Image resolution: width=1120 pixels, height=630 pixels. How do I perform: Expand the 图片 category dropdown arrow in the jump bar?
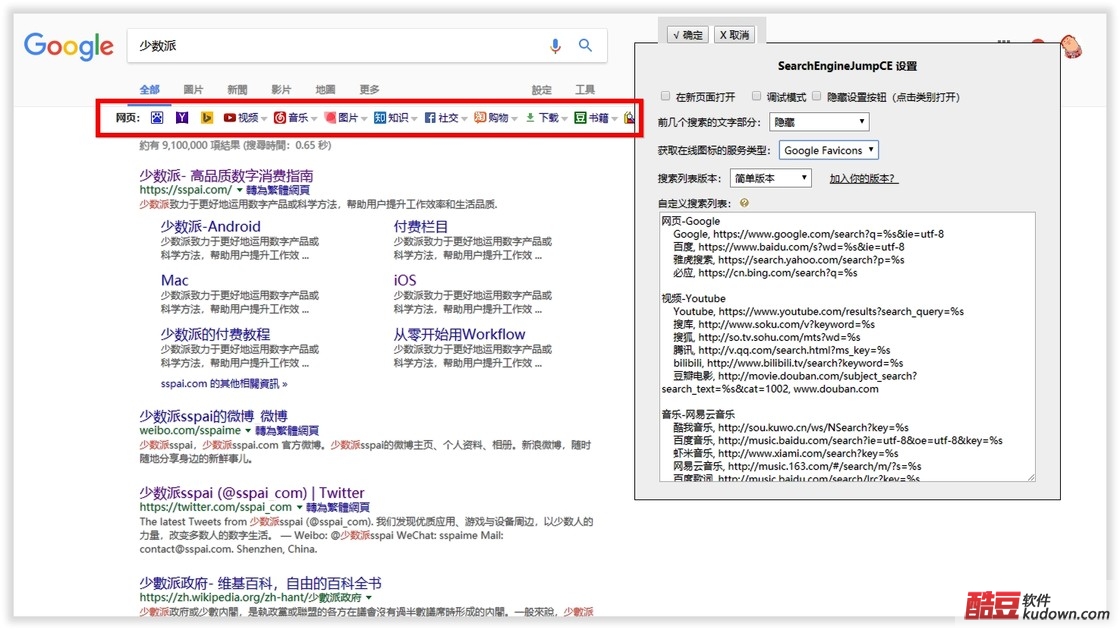364,119
